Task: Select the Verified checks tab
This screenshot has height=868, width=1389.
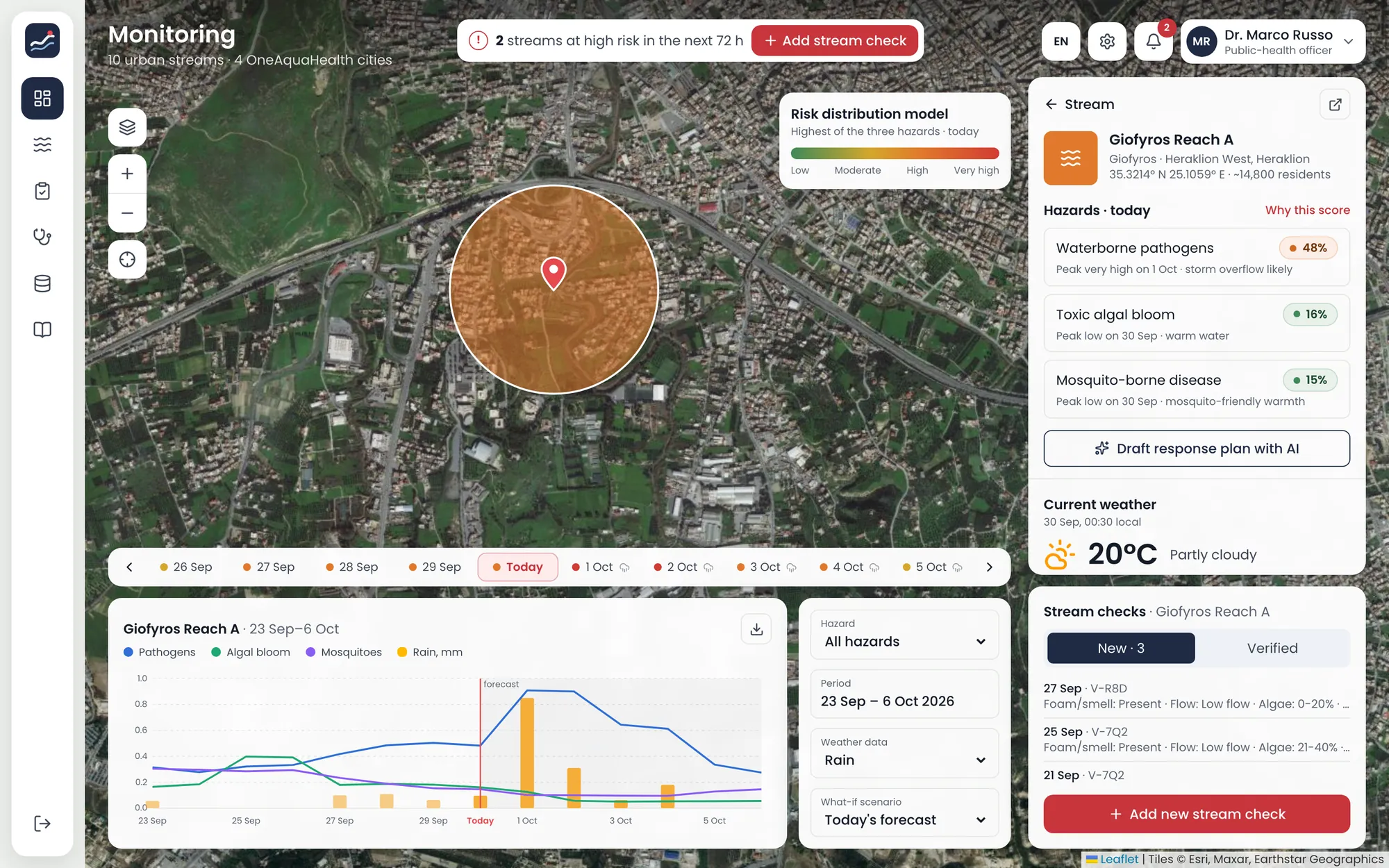Action: (x=1272, y=648)
